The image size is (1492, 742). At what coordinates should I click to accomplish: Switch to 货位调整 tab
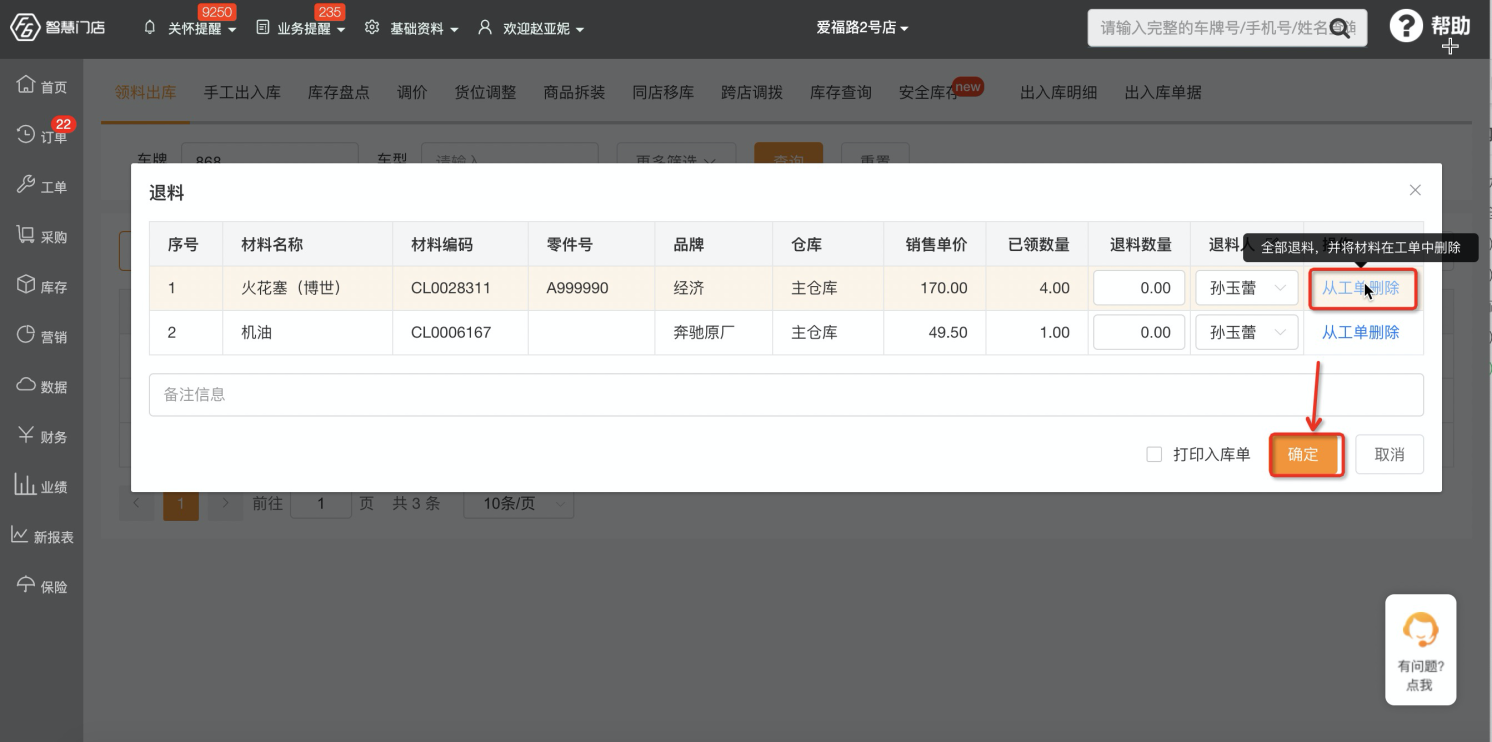485,92
